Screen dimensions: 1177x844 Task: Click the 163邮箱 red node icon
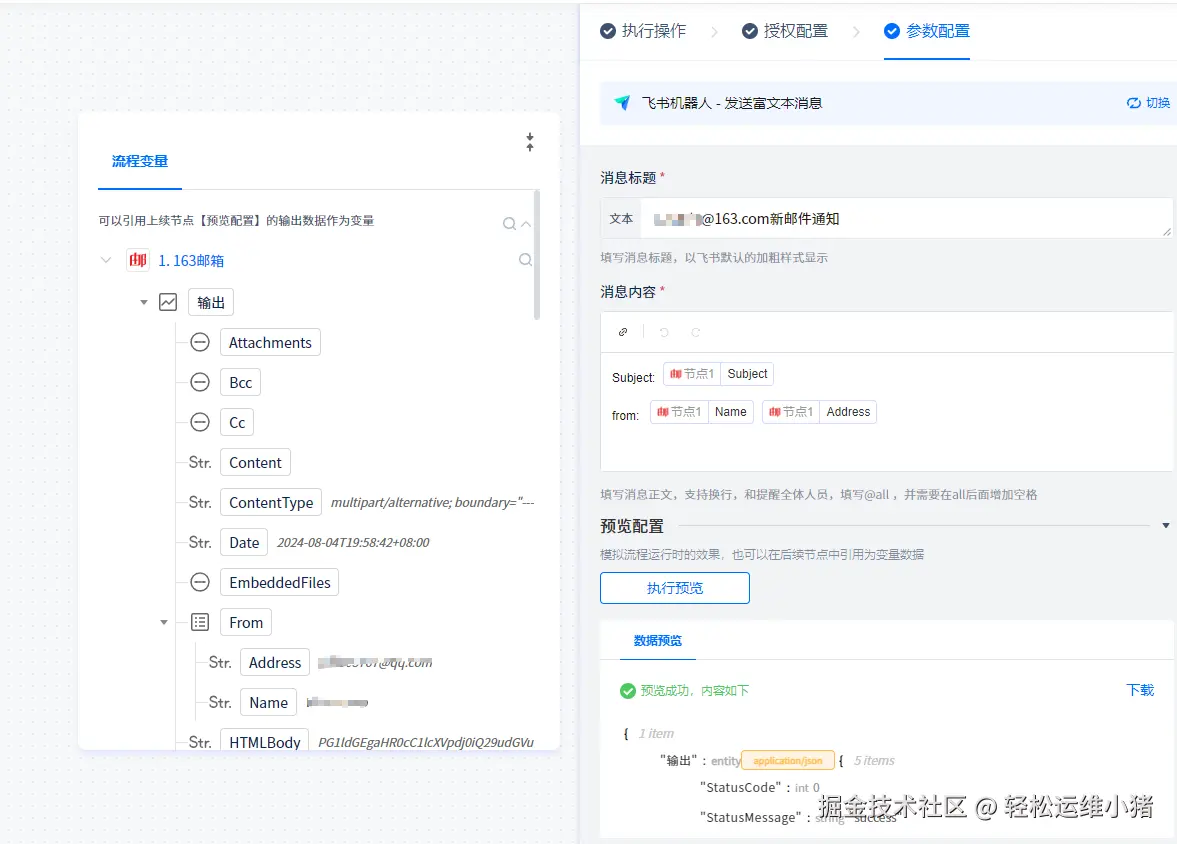(137, 260)
